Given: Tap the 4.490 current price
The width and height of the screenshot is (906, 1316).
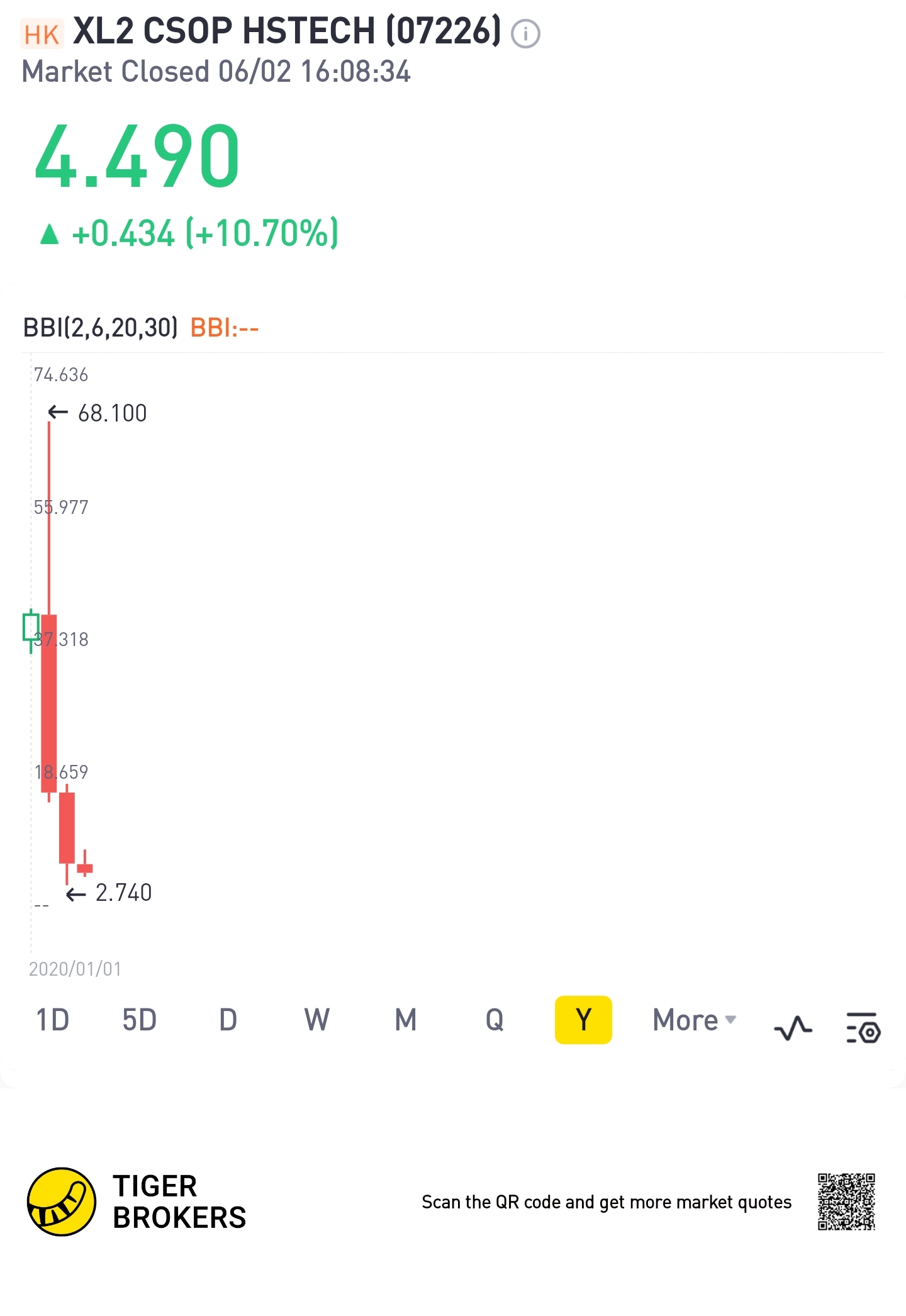Looking at the screenshot, I should 137,156.
